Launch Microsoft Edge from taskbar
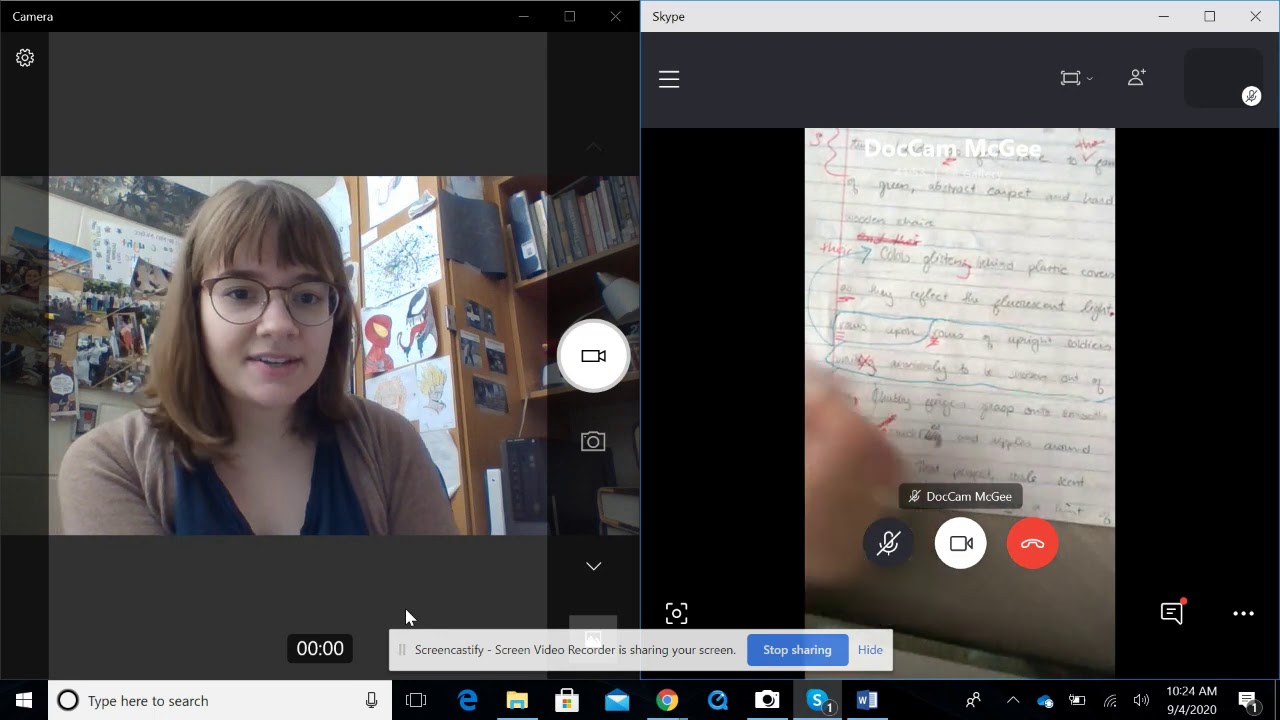 coord(467,701)
